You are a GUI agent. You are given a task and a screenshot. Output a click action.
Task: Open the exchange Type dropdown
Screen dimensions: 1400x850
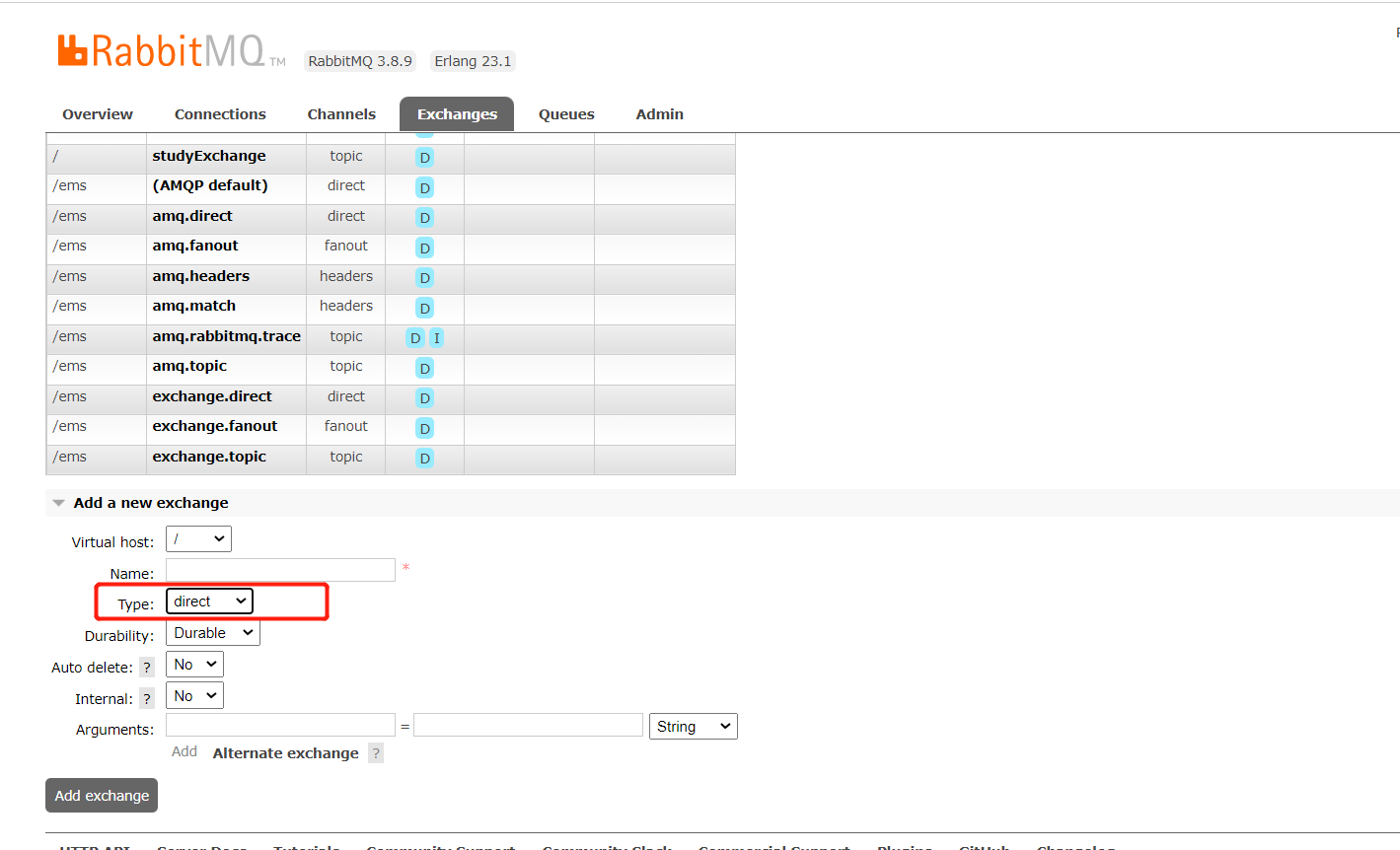tap(209, 602)
